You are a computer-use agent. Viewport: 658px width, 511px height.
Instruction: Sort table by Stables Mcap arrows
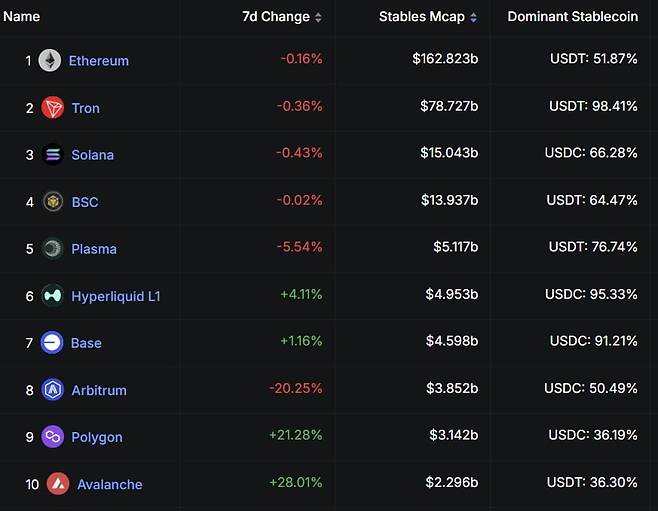(x=473, y=17)
